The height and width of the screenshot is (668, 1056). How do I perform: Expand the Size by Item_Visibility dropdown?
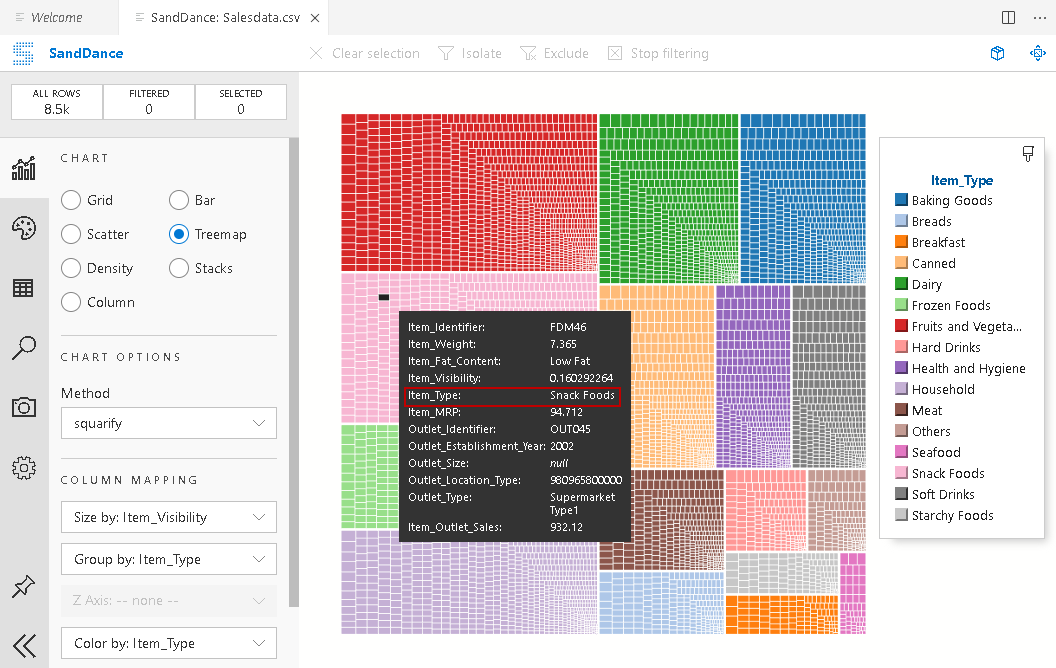(x=168, y=517)
